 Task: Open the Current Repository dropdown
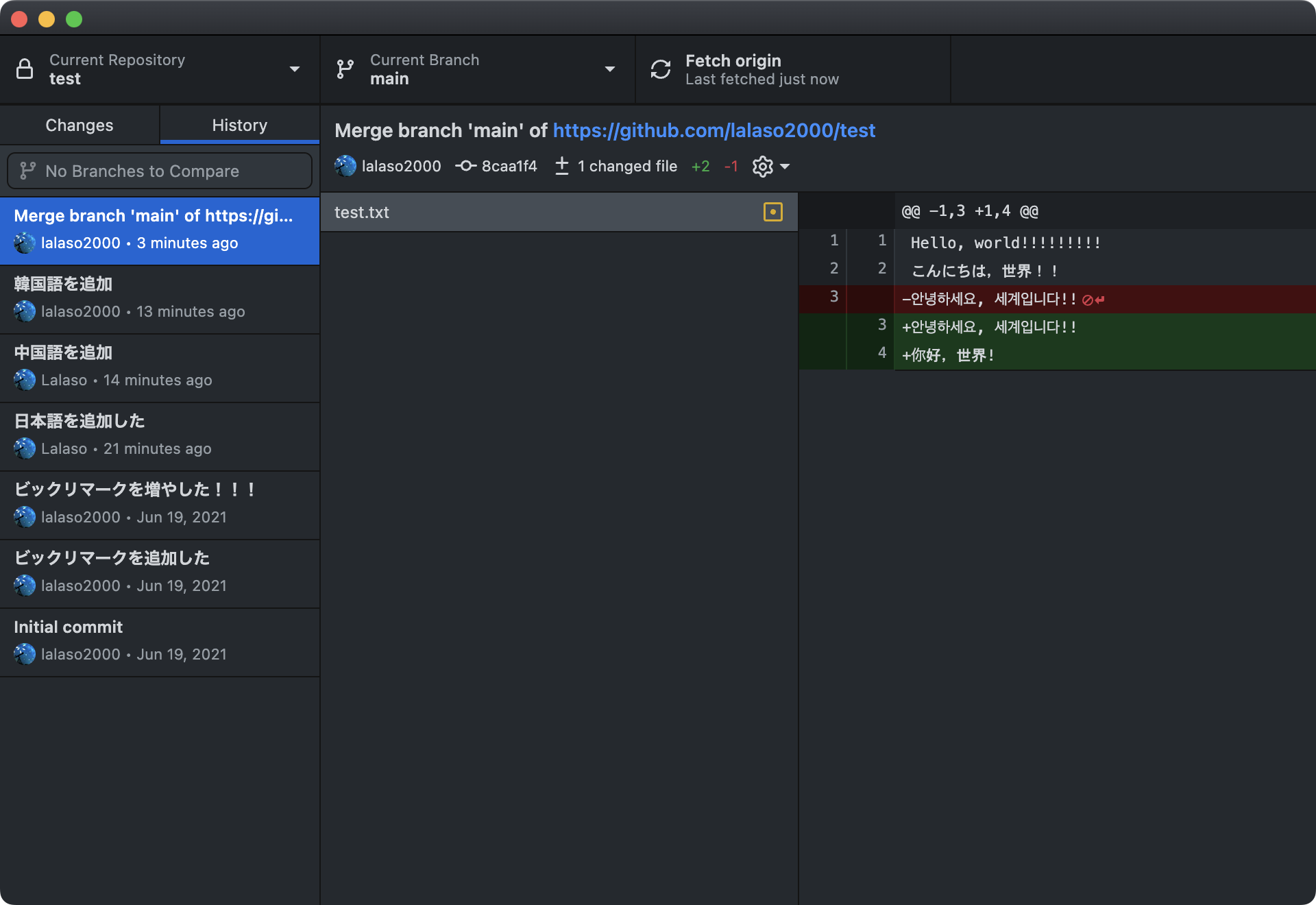(295, 69)
